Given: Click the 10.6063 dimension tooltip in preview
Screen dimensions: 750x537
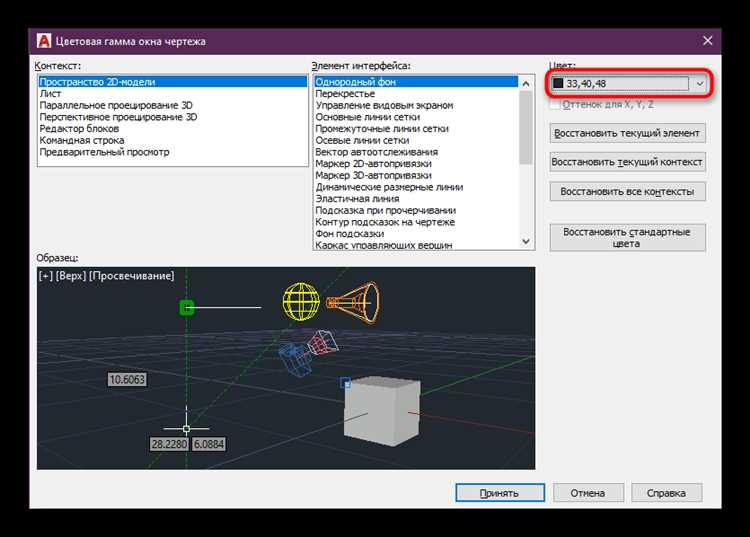Looking at the screenshot, I should pos(127,380).
